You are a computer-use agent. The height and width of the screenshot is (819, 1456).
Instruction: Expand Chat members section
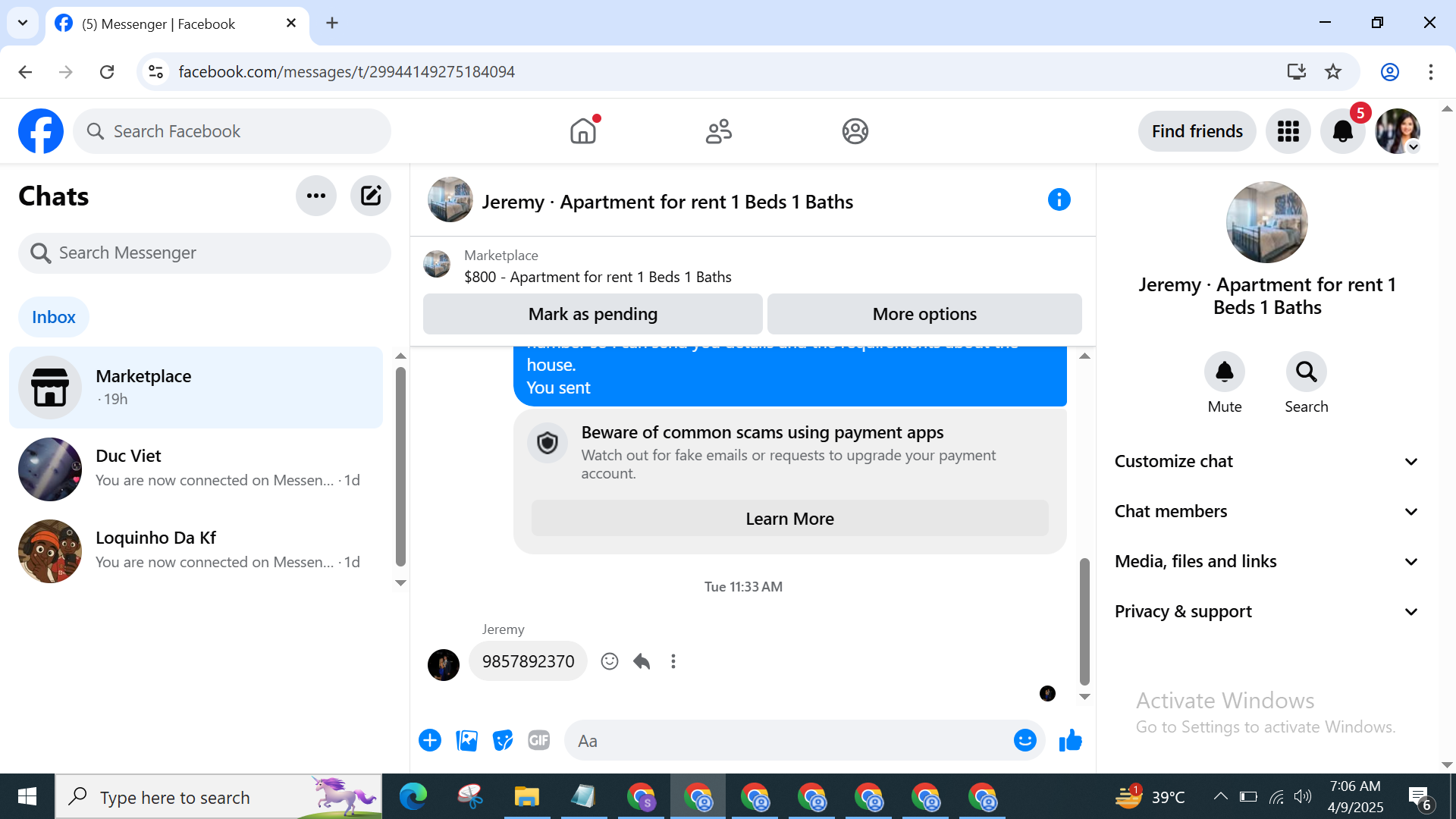(x=1266, y=511)
